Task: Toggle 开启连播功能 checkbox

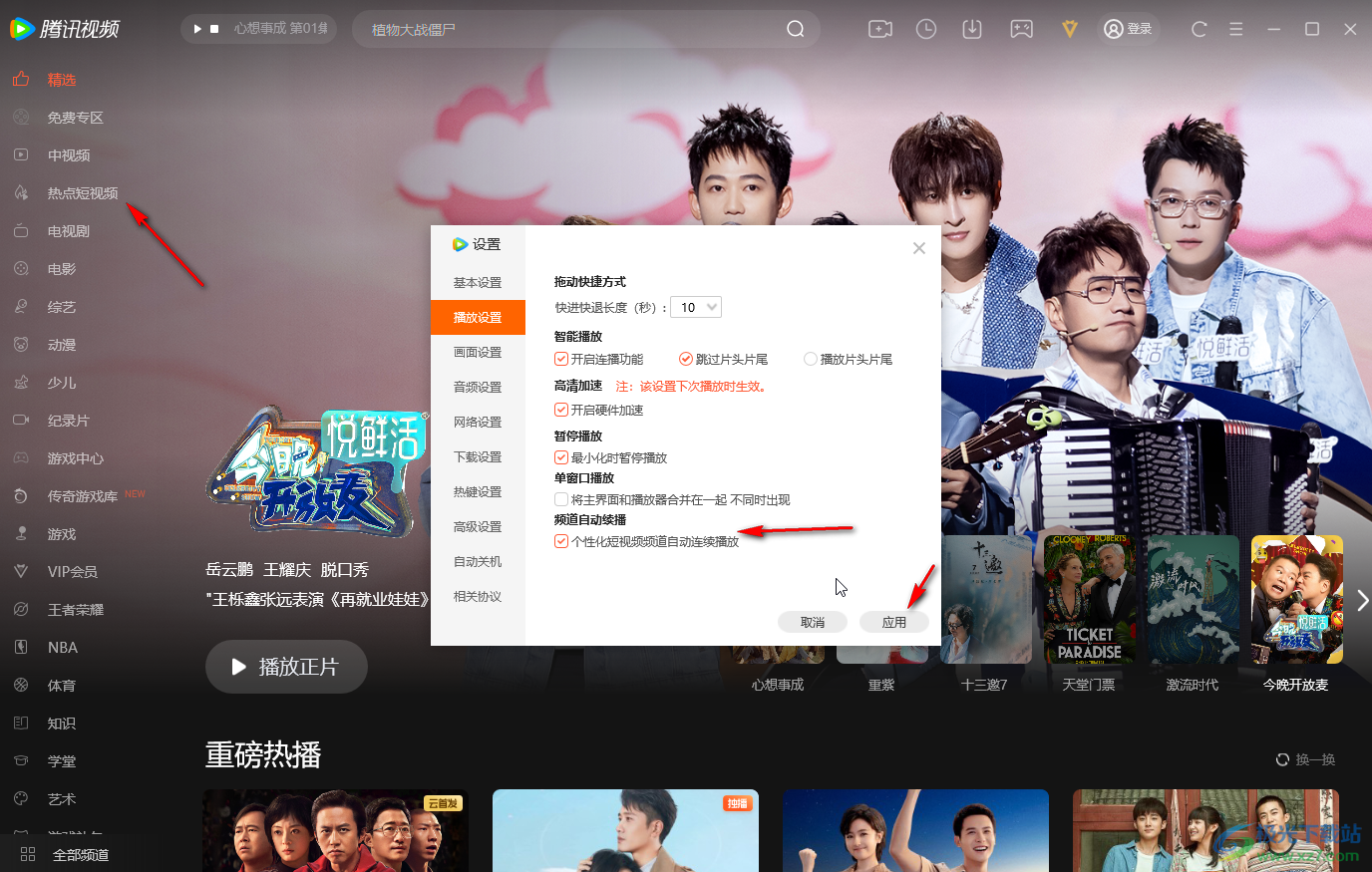Action: (x=561, y=360)
